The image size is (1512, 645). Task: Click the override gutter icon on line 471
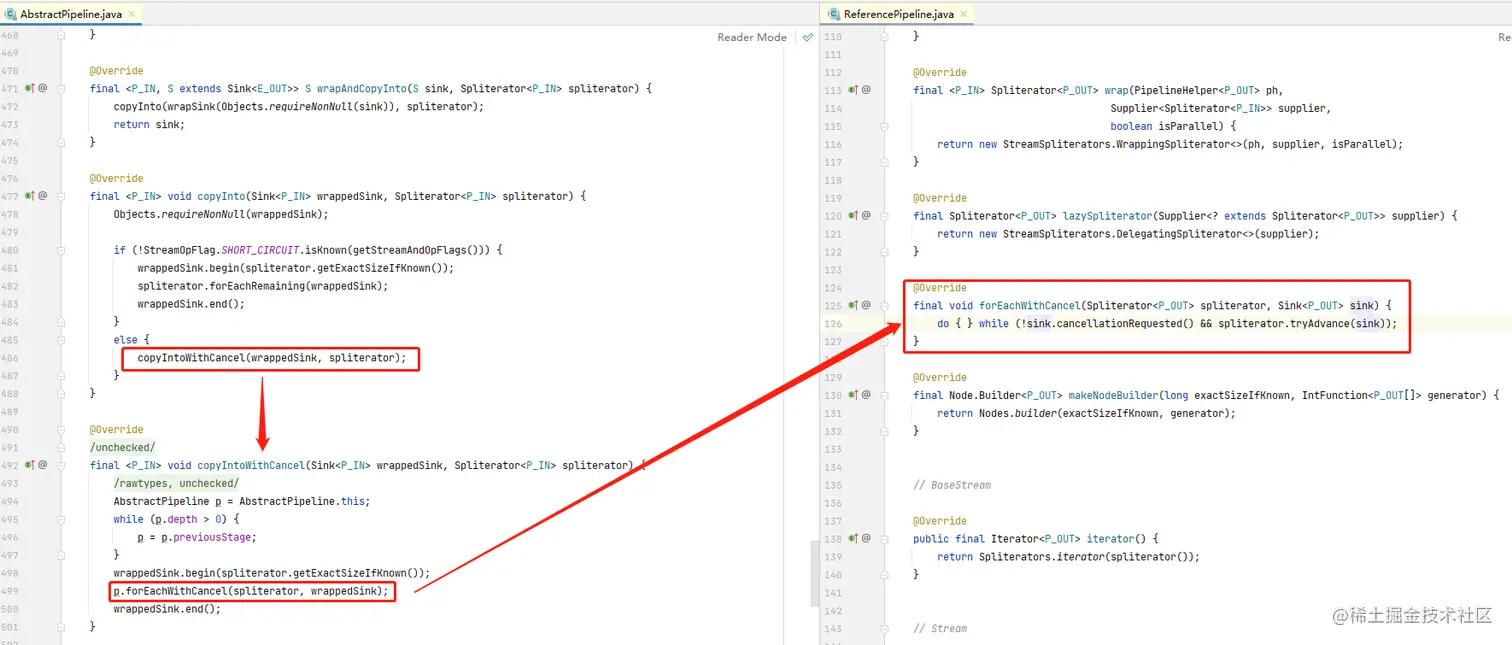coord(30,88)
